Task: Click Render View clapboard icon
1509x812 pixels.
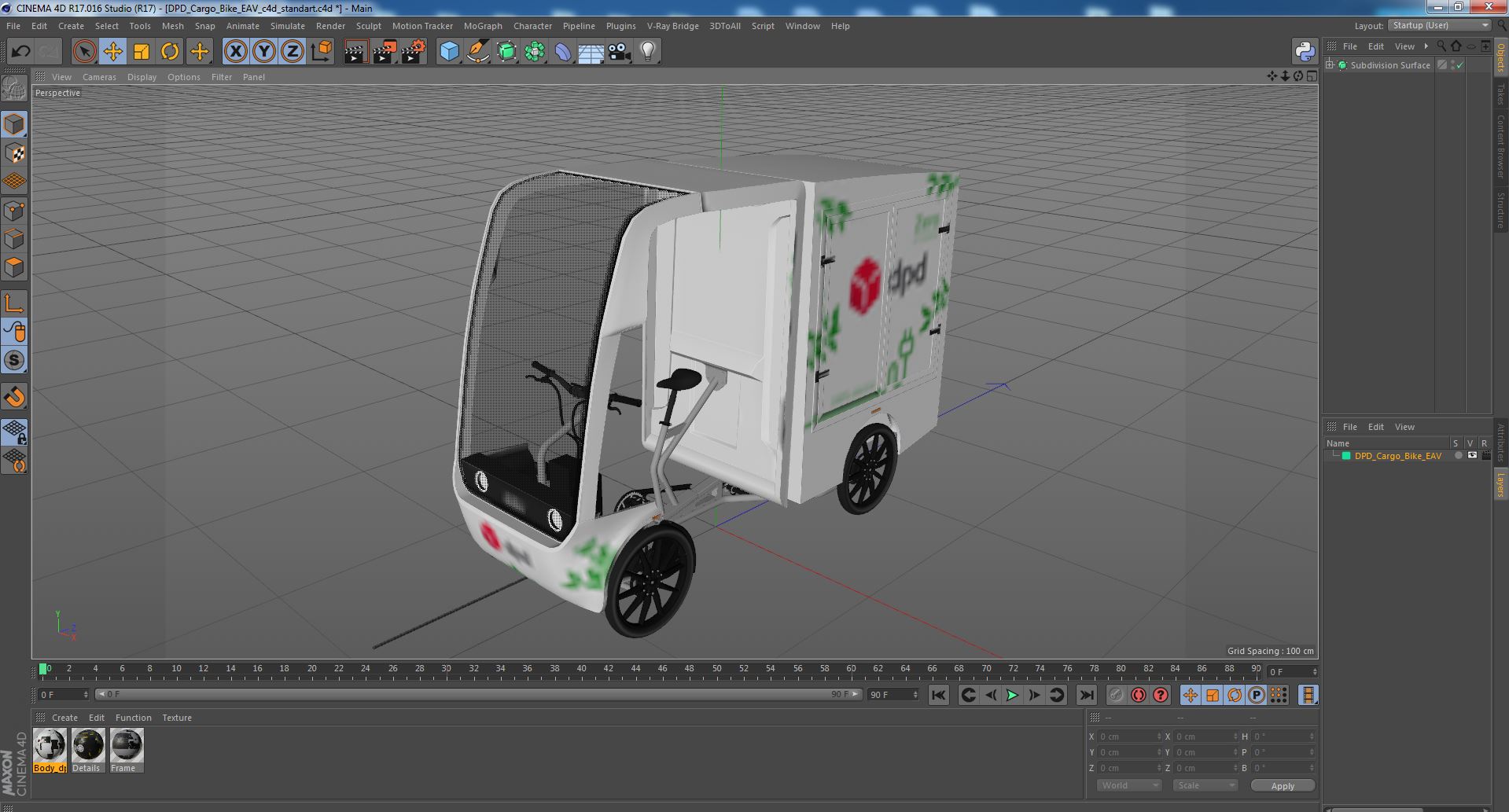Action: pos(355,52)
